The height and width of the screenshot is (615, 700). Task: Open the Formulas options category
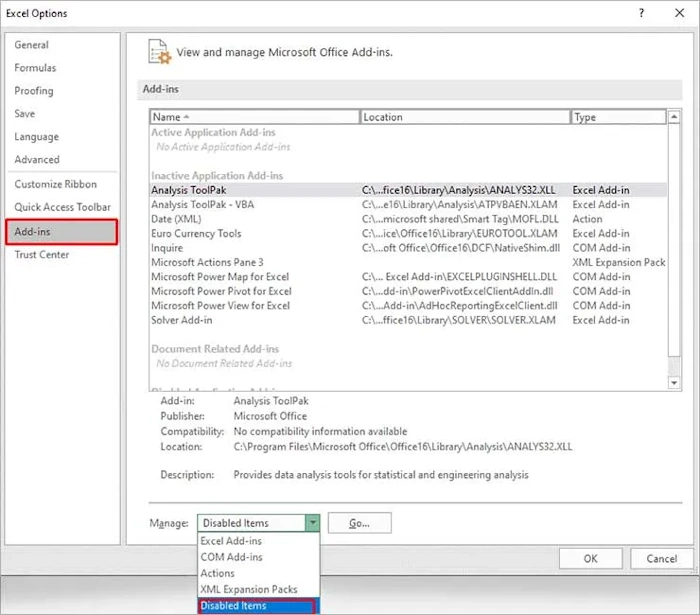pyautogui.click(x=35, y=68)
